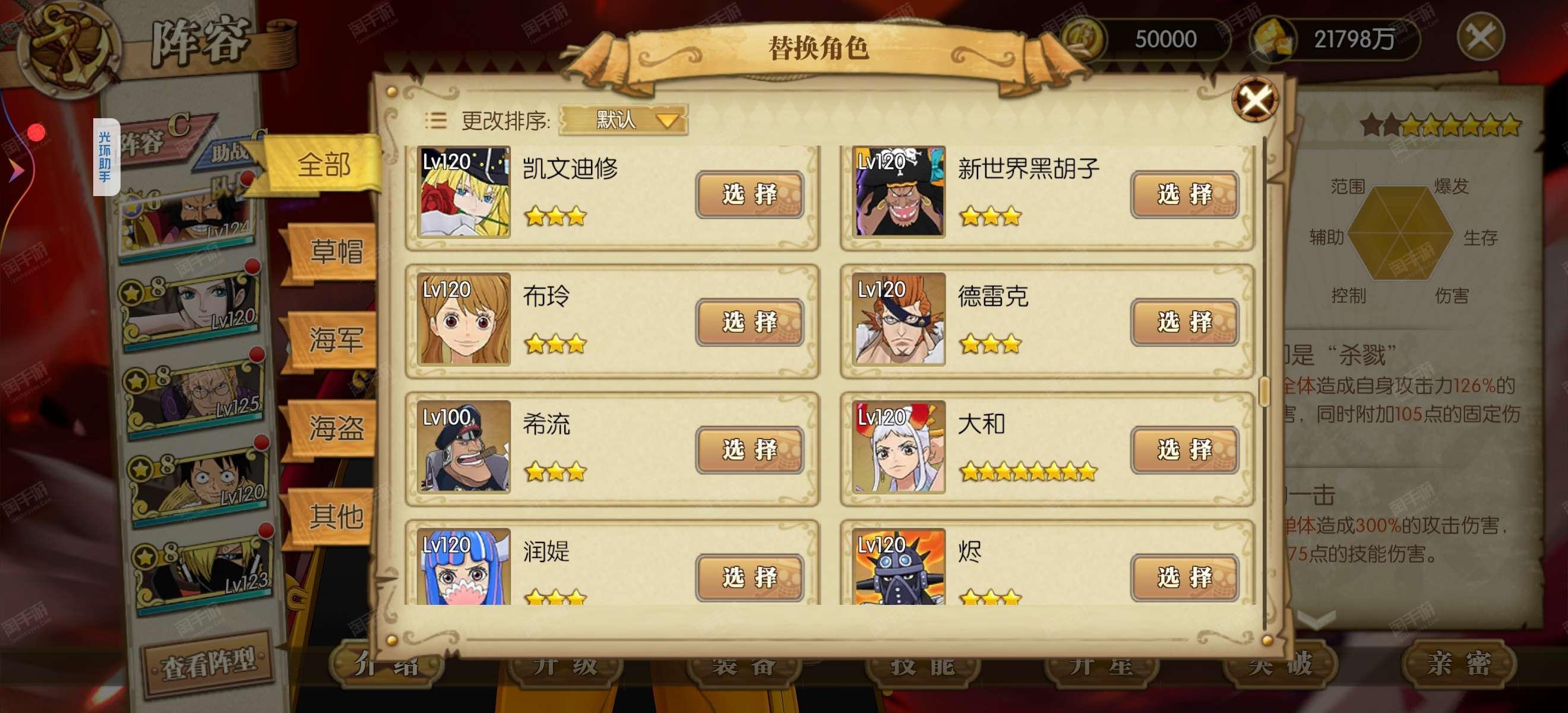
Task: Select the 全部 category tab
Action: point(324,165)
